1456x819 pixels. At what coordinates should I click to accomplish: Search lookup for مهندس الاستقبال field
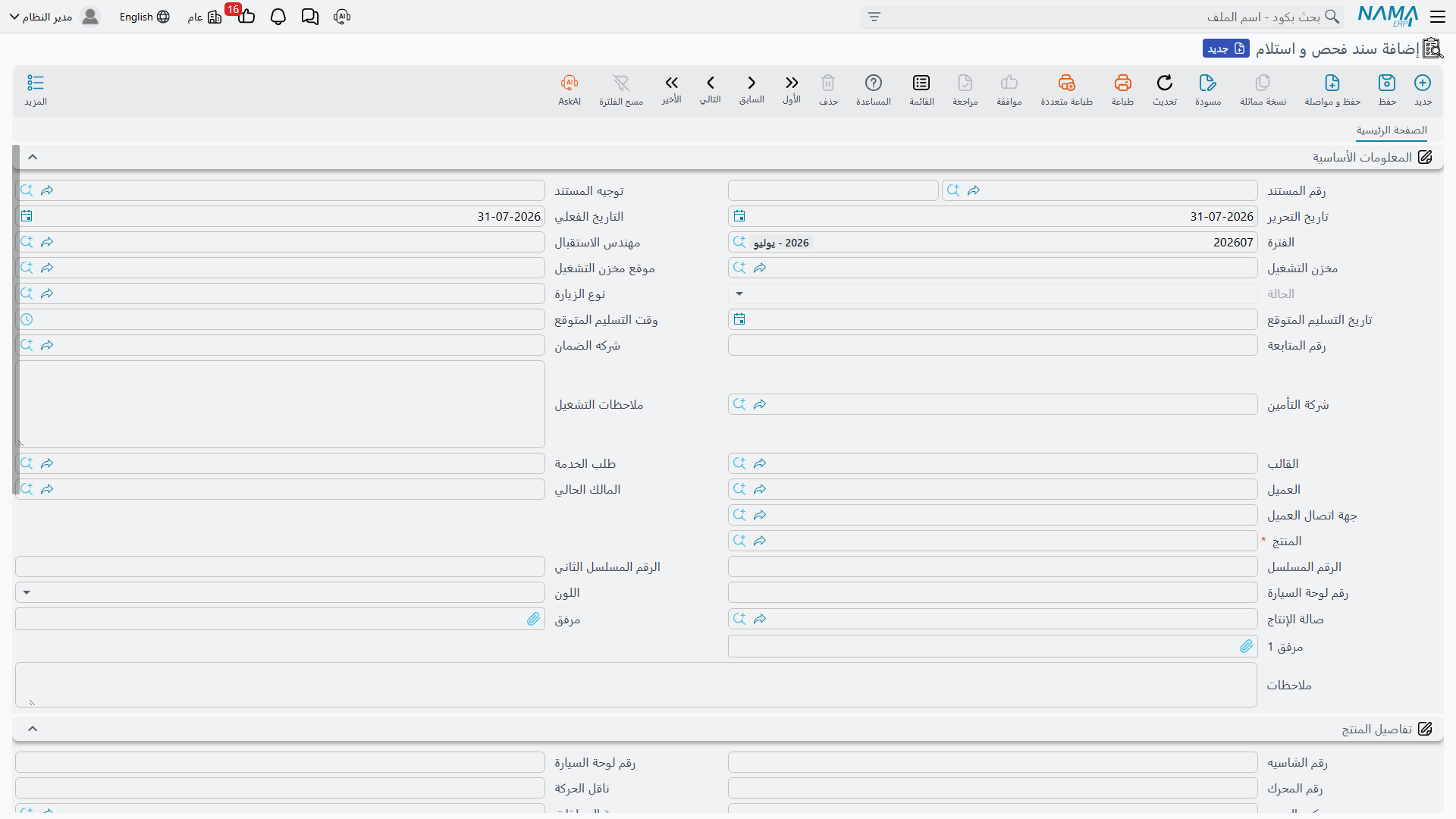tap(27, 242)
